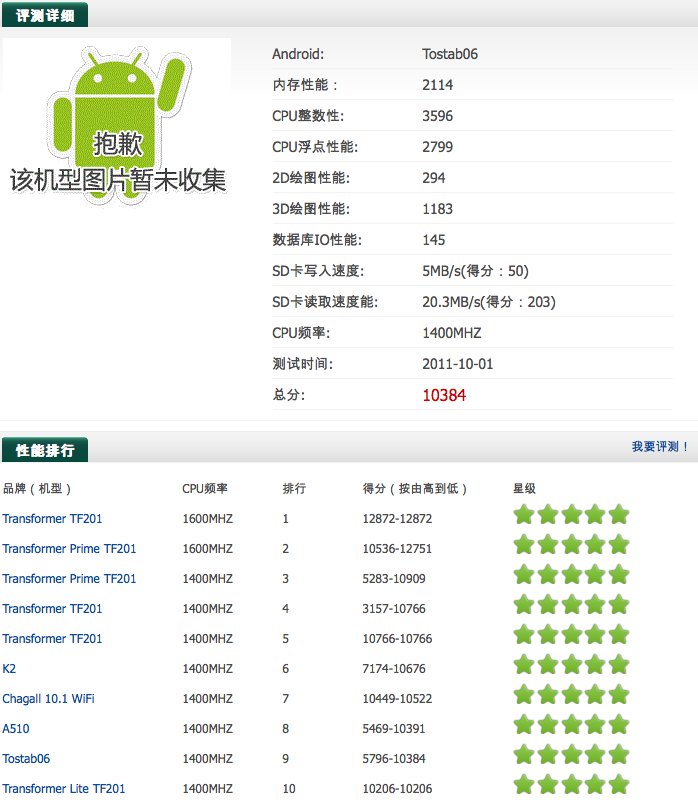Click the CPU整数性 value 3596
The width and height of the screenshot is (698, 804).
437,116
